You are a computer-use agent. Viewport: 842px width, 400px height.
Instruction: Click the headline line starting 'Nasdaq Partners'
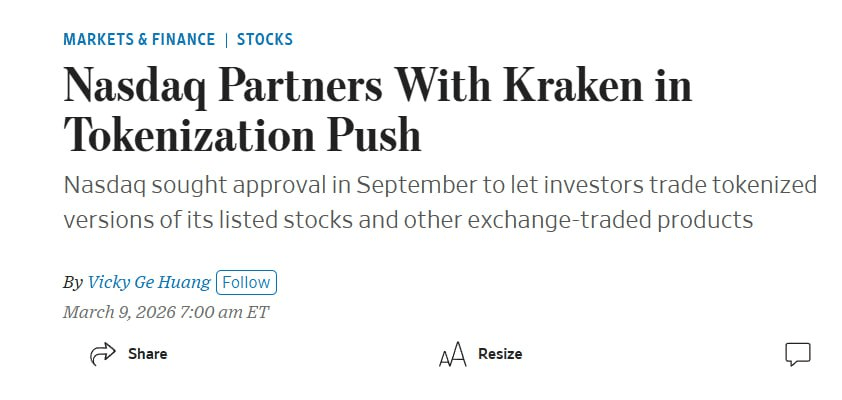point(377,88)
